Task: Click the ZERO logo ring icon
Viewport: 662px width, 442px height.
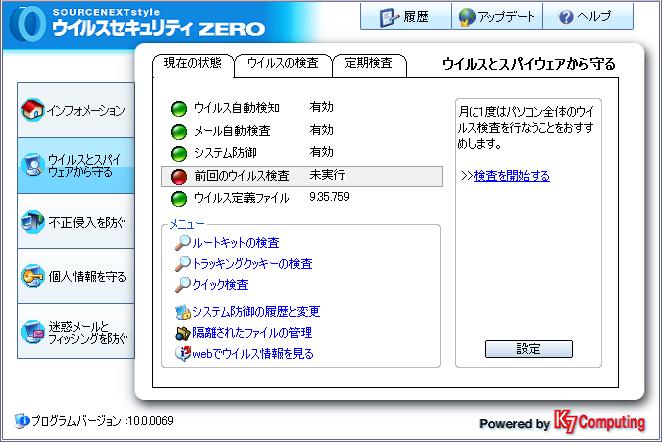Action: (x=29, y=24)
